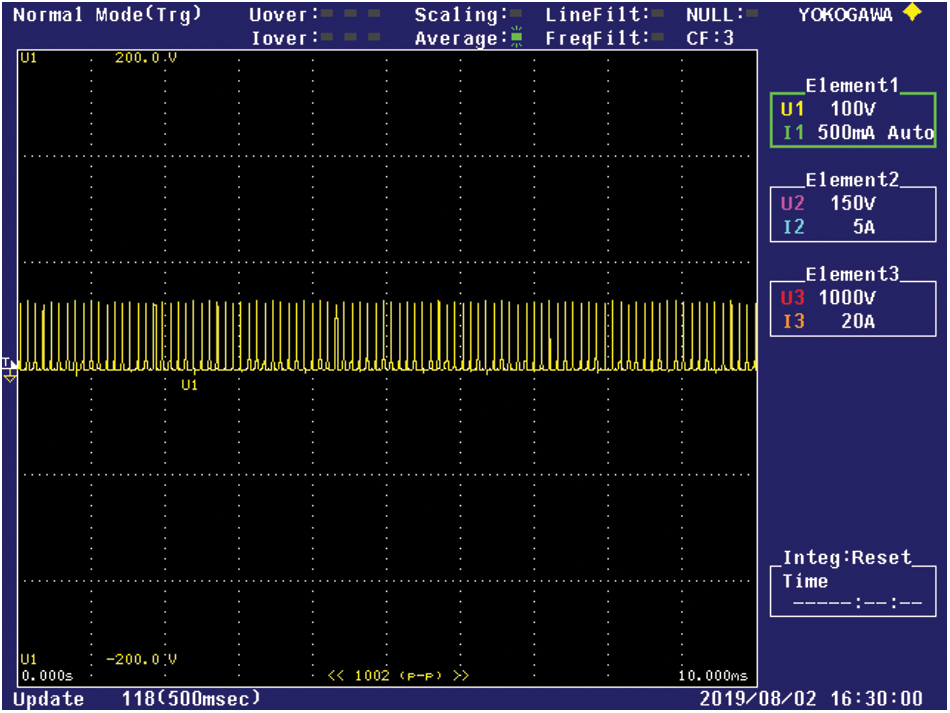Select the Element3 panel header

pos(853,274)
